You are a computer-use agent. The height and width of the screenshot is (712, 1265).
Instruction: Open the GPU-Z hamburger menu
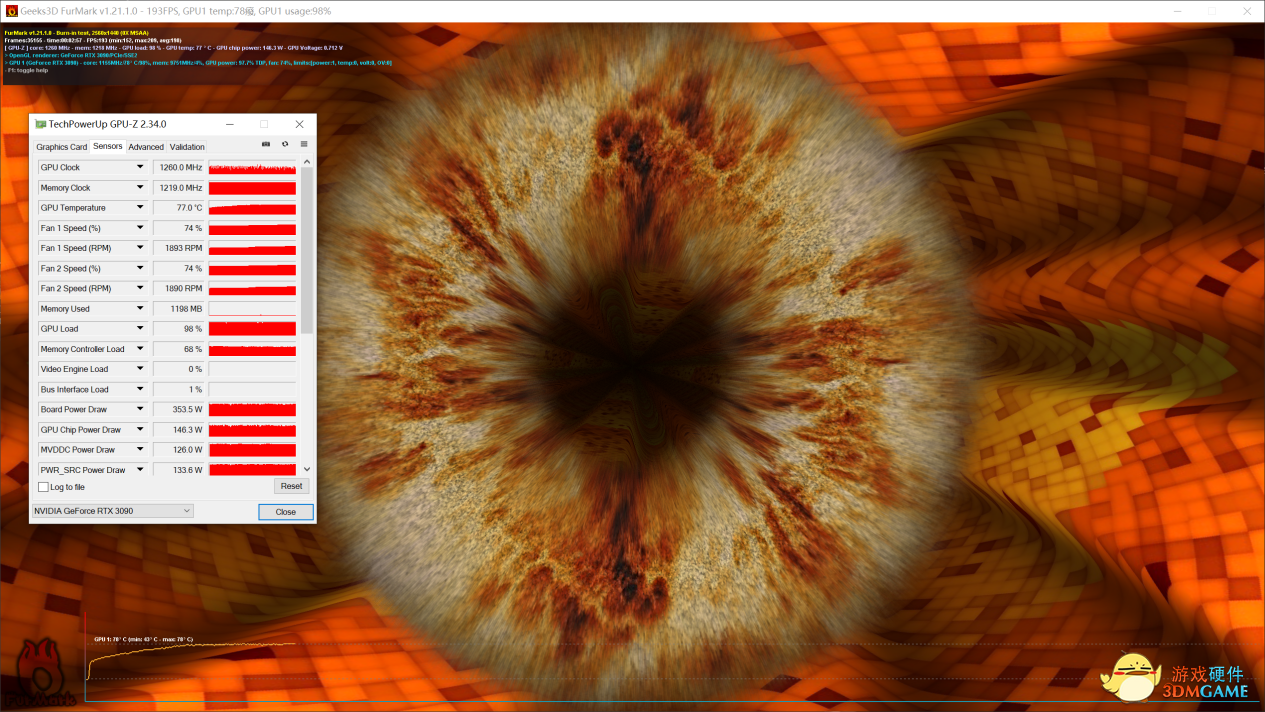304,144
